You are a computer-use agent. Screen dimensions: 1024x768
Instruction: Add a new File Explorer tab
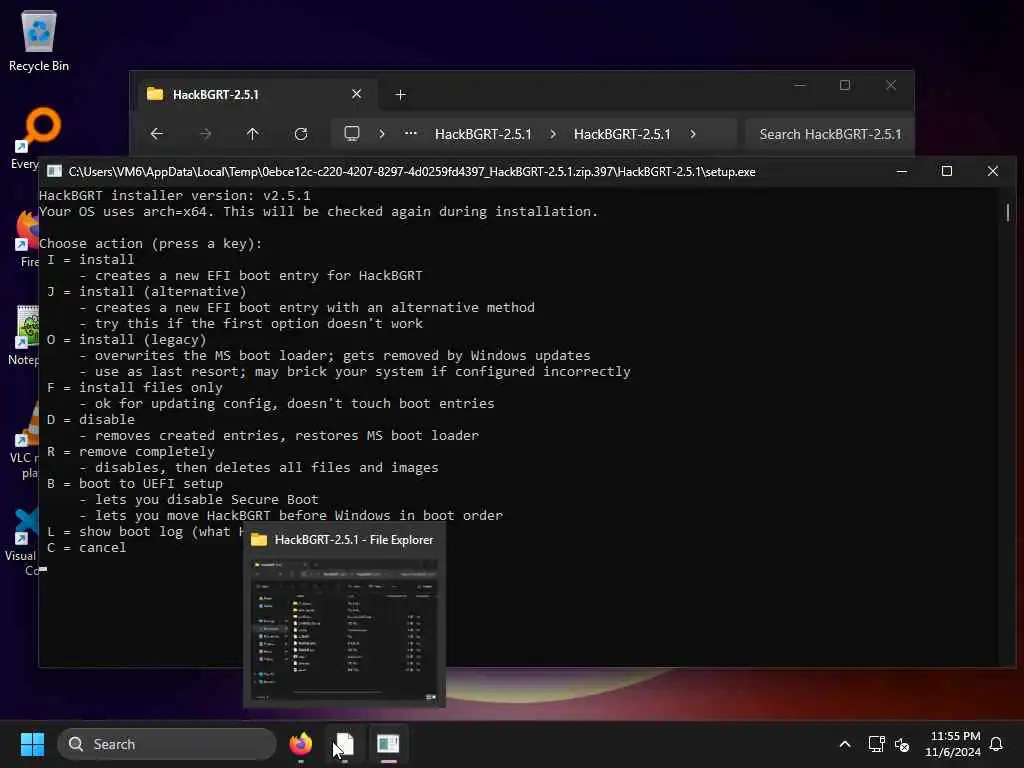coord(401,95)
